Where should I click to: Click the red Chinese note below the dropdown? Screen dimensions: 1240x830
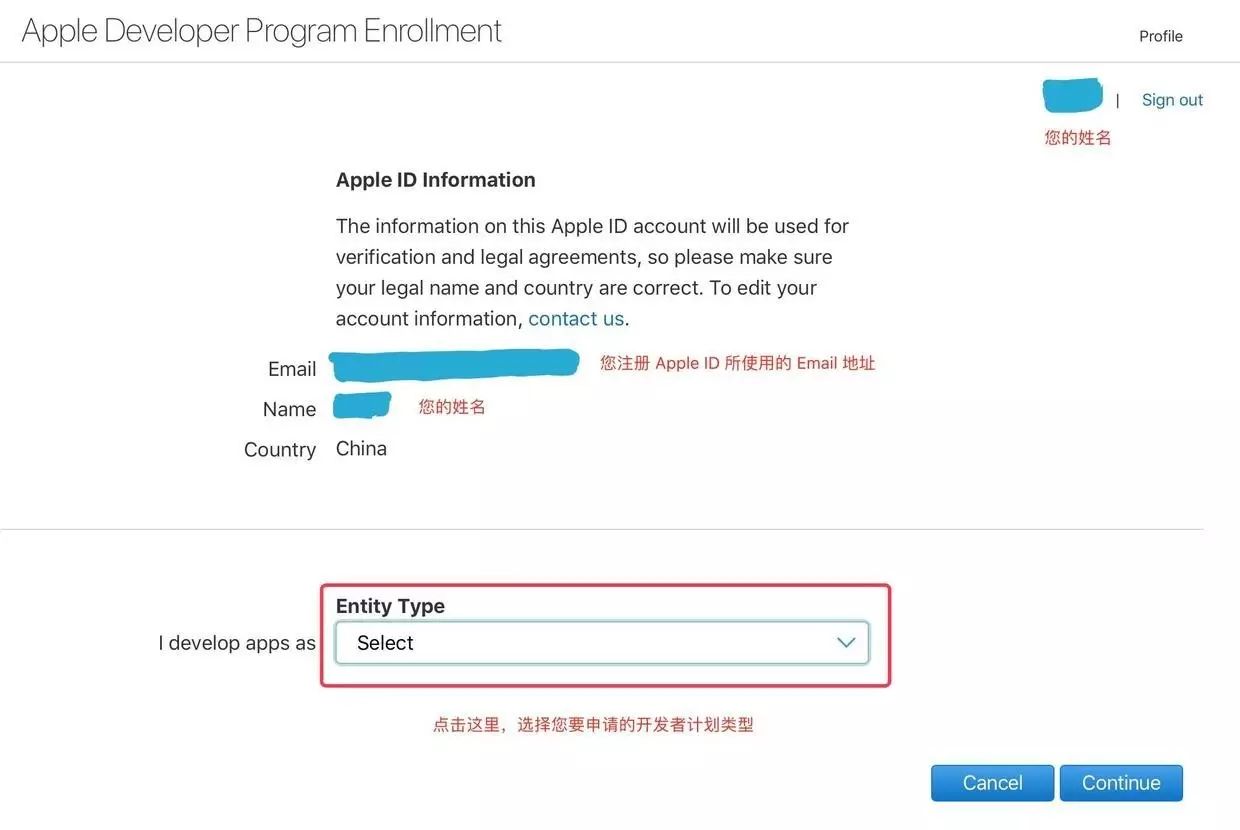(x=593, y=725)
